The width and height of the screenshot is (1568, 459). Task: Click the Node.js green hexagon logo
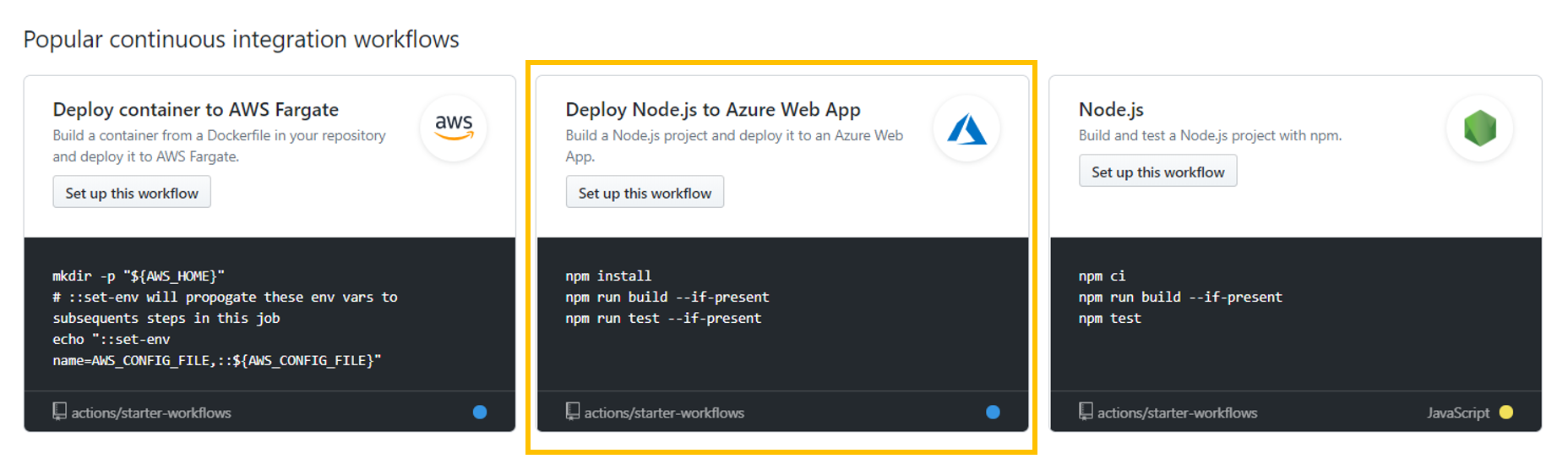click(x=1480, y=128)
